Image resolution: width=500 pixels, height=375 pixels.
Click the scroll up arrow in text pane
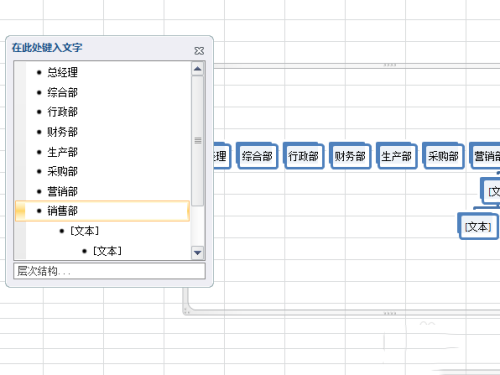tap(198, 69)
